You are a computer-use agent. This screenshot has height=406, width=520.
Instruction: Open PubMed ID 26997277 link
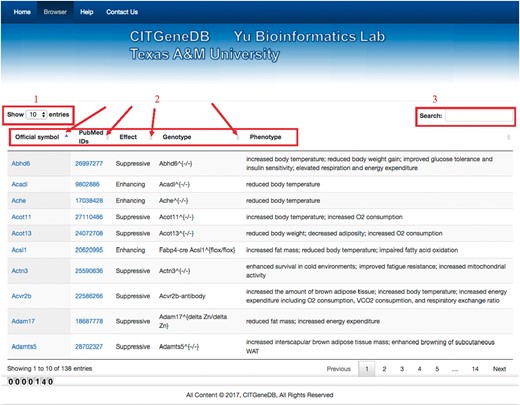pos(89,164)
